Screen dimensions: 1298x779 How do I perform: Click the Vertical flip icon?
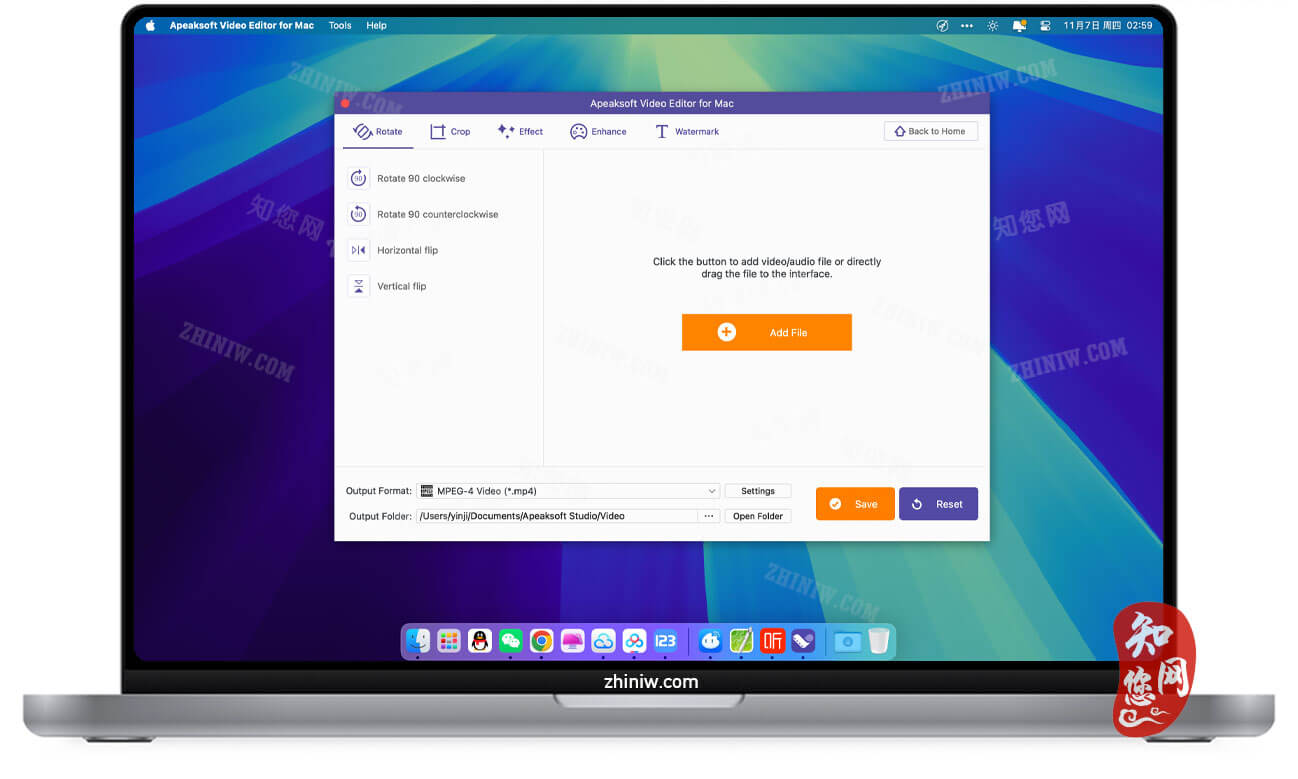point(358,286)
